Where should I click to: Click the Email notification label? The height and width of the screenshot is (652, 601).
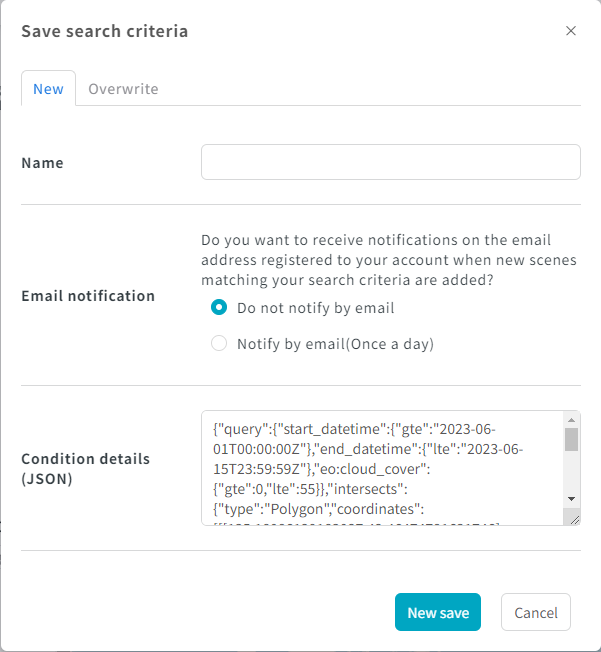pos(88,296)
